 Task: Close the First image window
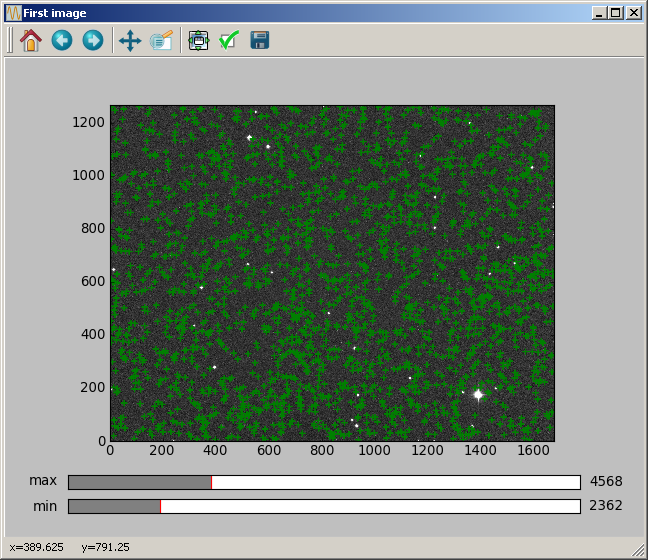point(634,13)
